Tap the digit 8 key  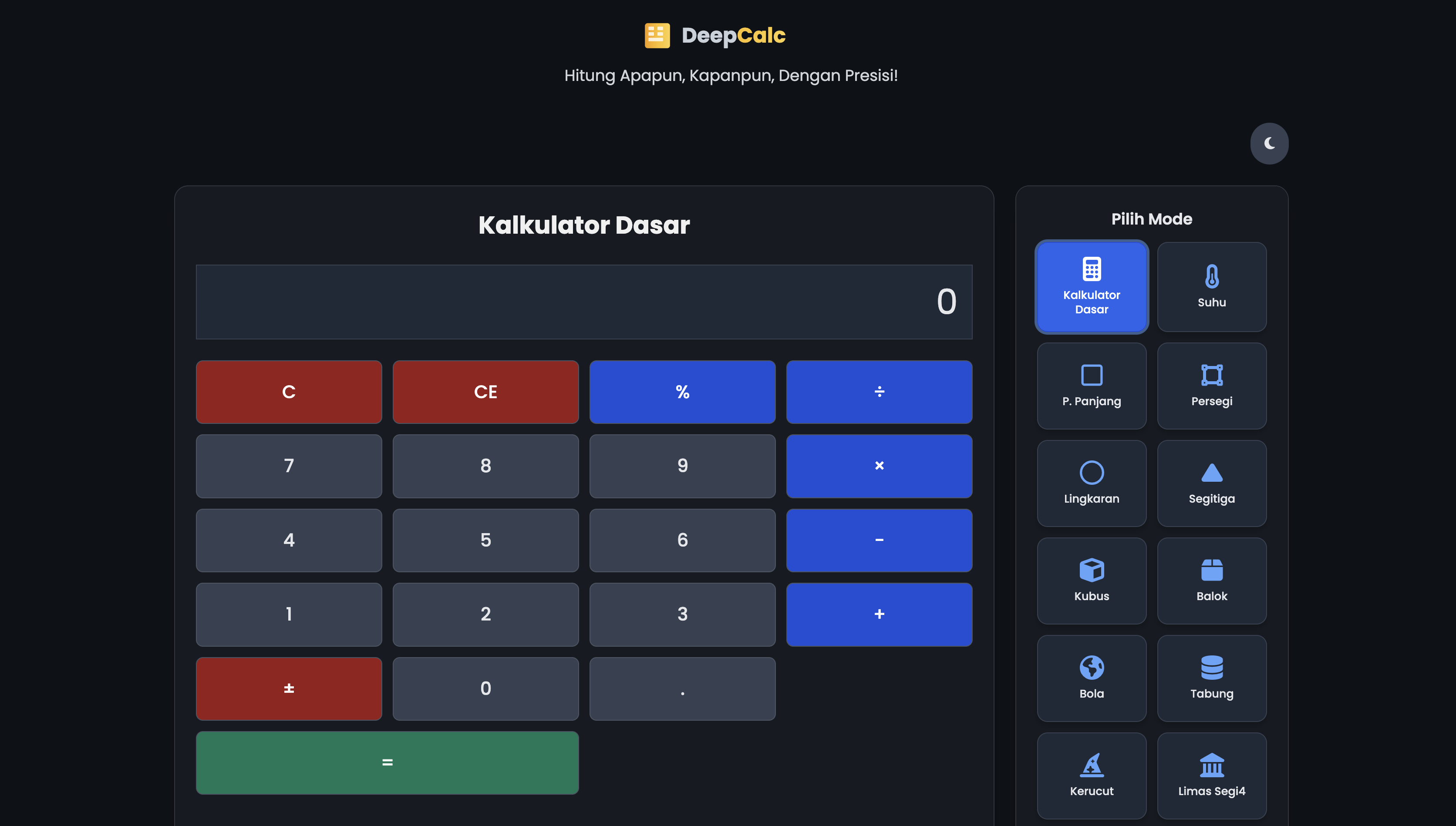(486, 467)
